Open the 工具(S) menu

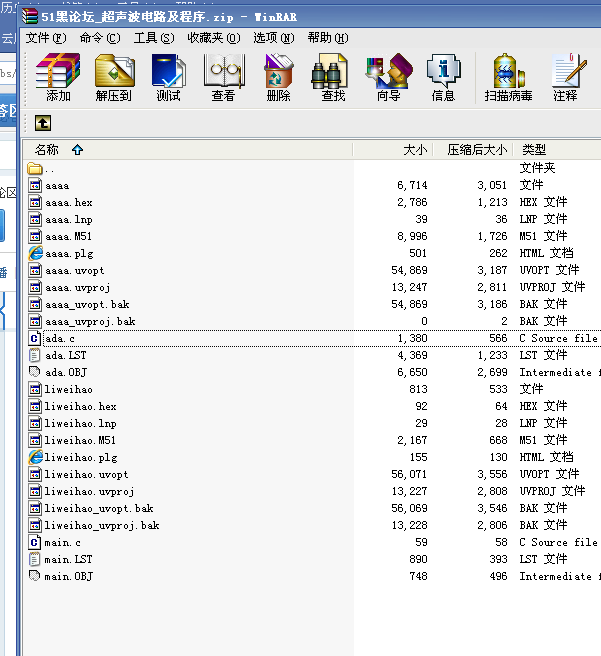click(x=154, y=38)
